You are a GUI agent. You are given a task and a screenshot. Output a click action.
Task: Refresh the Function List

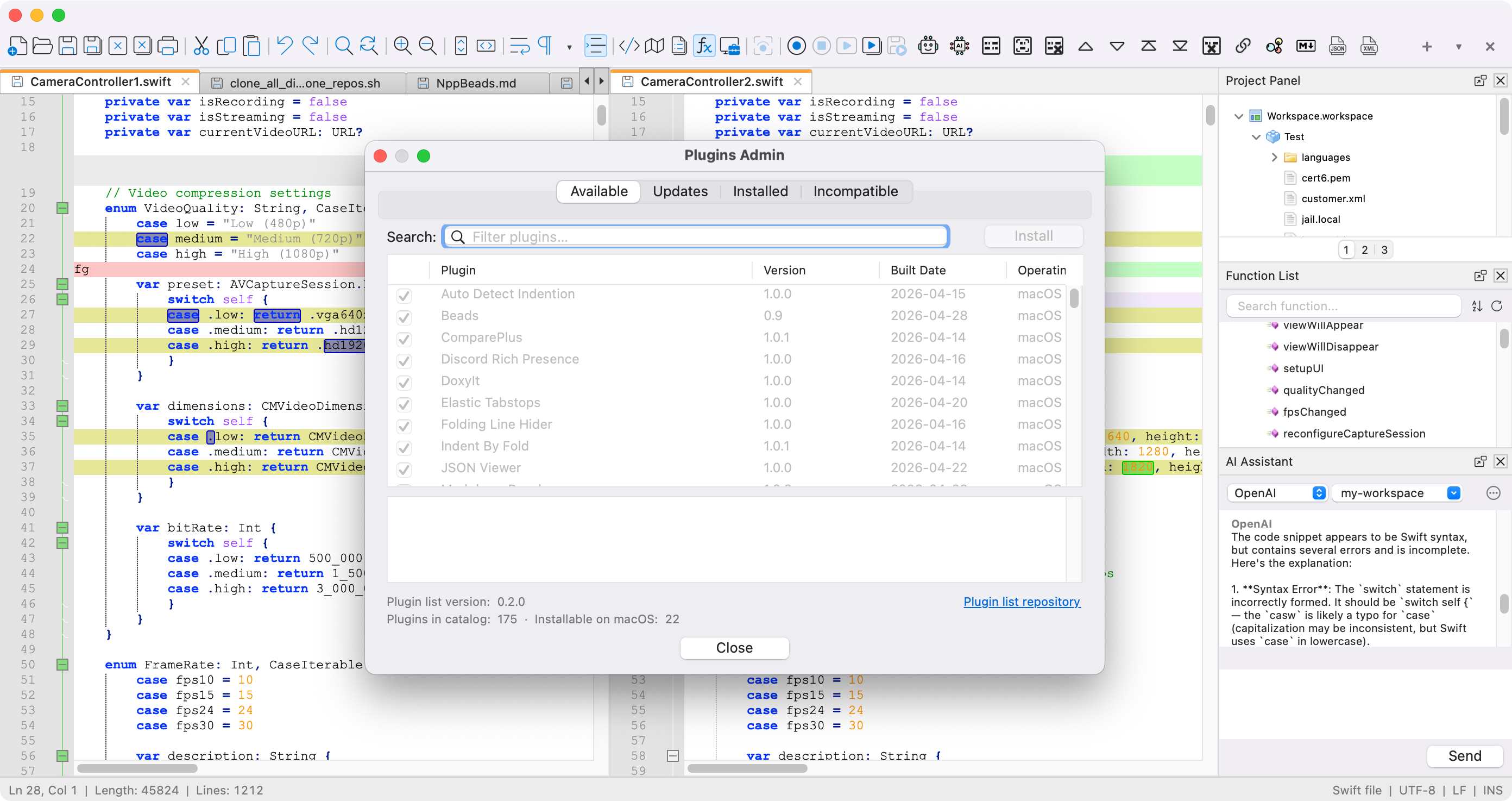(1496, 305)
